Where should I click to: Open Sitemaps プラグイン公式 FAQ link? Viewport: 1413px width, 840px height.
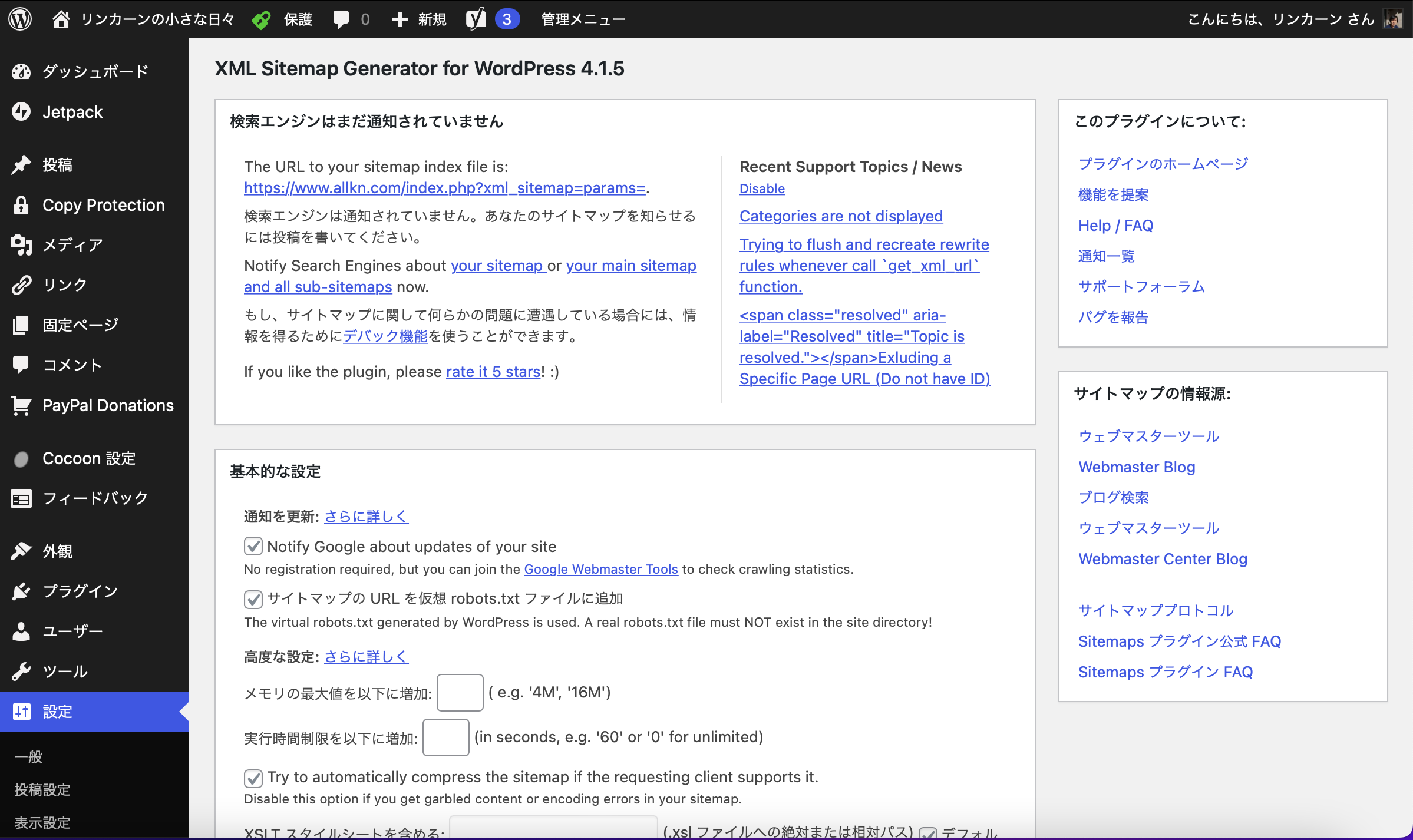[1180, 641]
